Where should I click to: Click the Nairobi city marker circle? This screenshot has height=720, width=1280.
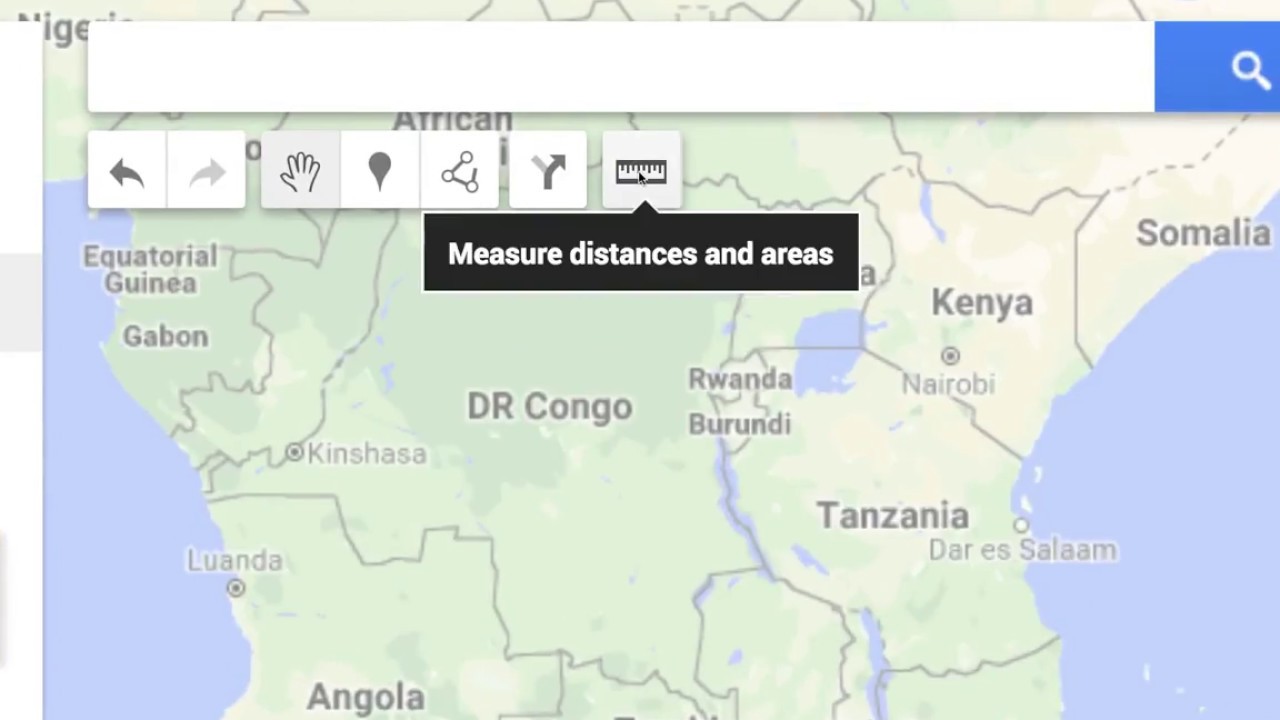[950, 355]
